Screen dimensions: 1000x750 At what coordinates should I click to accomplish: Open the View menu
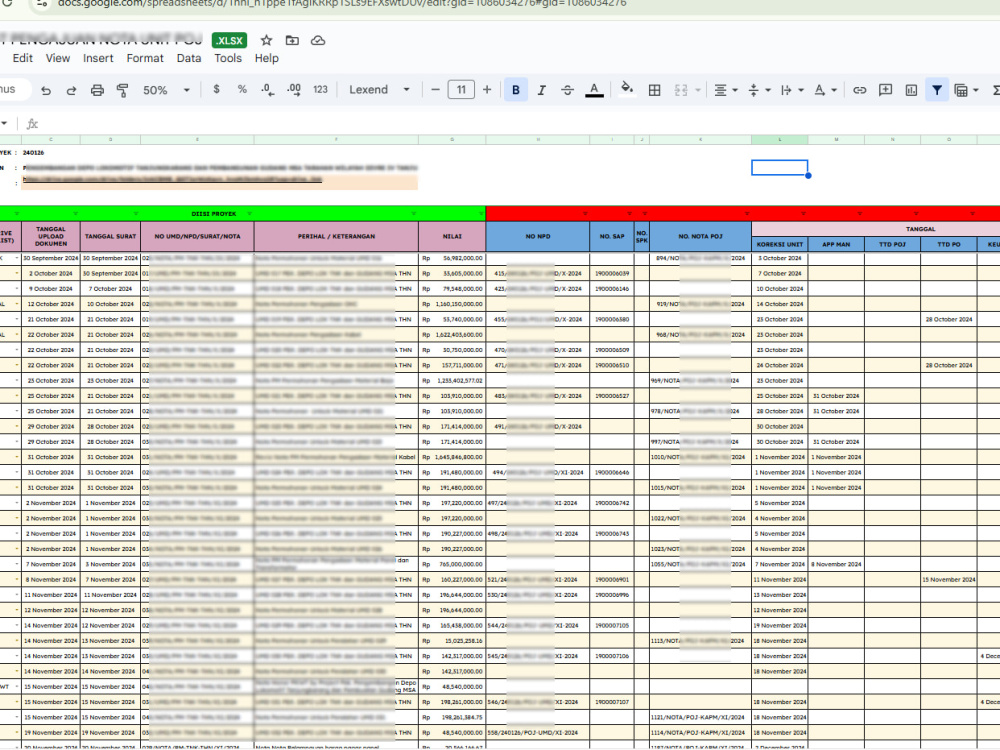click(57, 58)
